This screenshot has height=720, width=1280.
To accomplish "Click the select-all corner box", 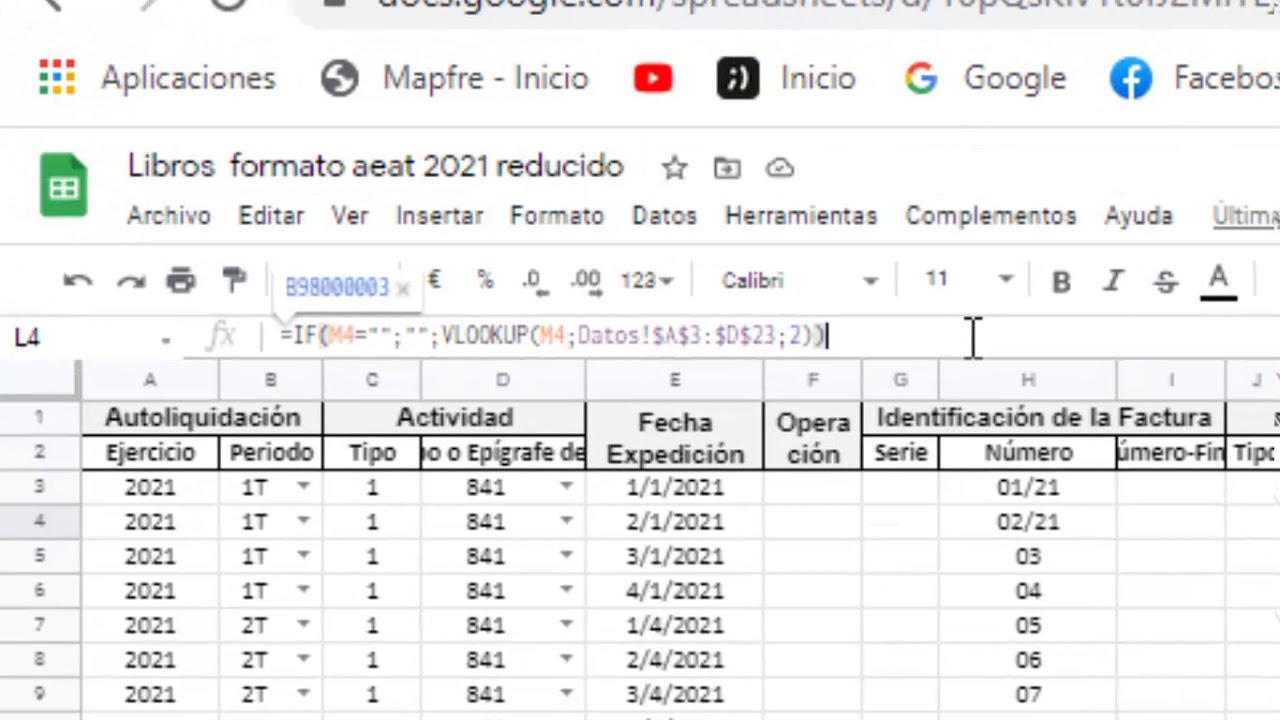I will 40,380.
